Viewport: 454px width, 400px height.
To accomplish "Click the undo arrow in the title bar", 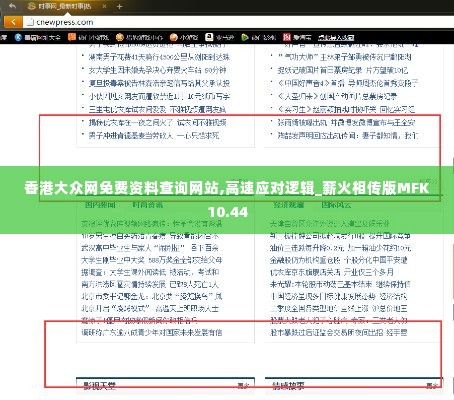I will [12, 6].
